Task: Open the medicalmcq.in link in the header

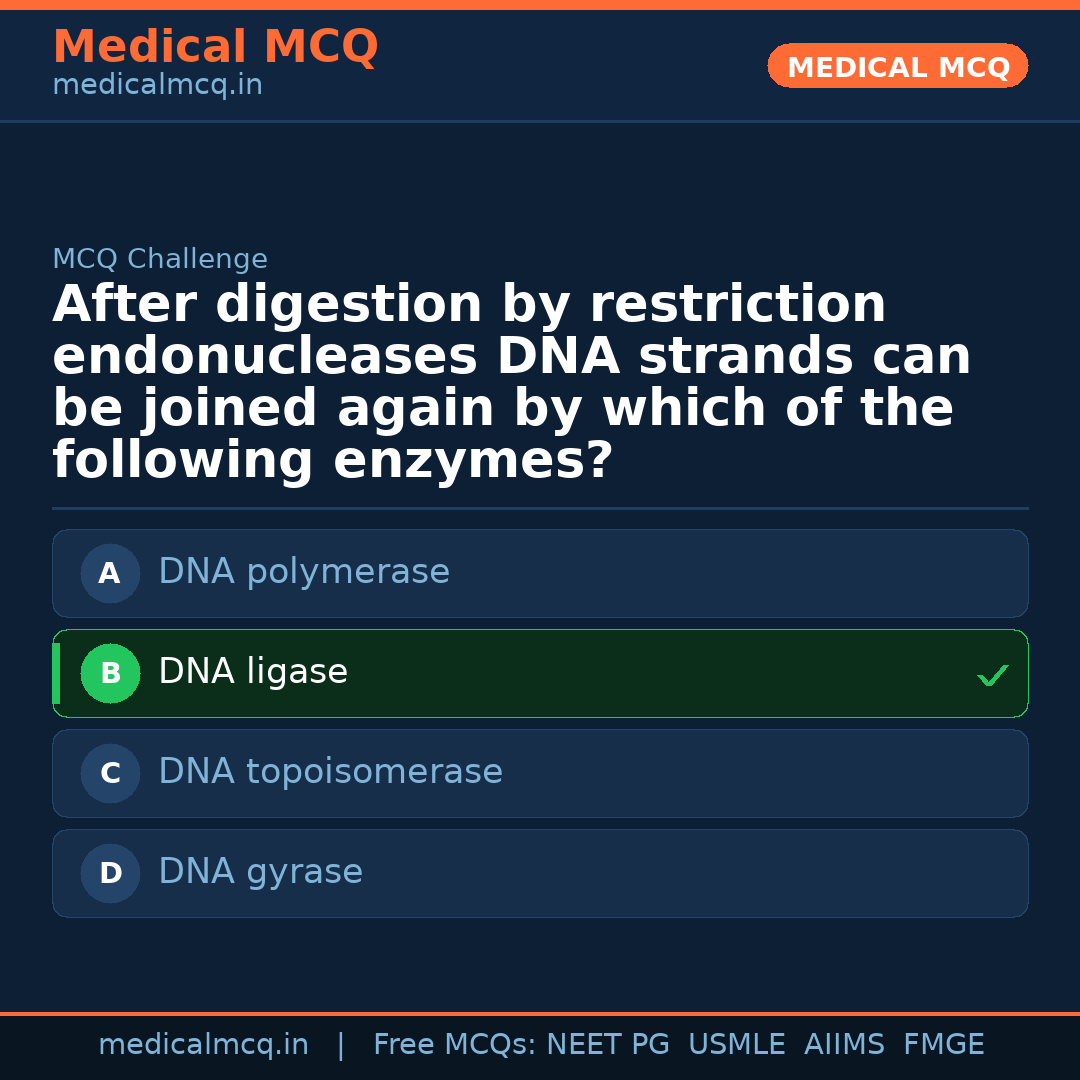Action: click(x=157, y=86)
